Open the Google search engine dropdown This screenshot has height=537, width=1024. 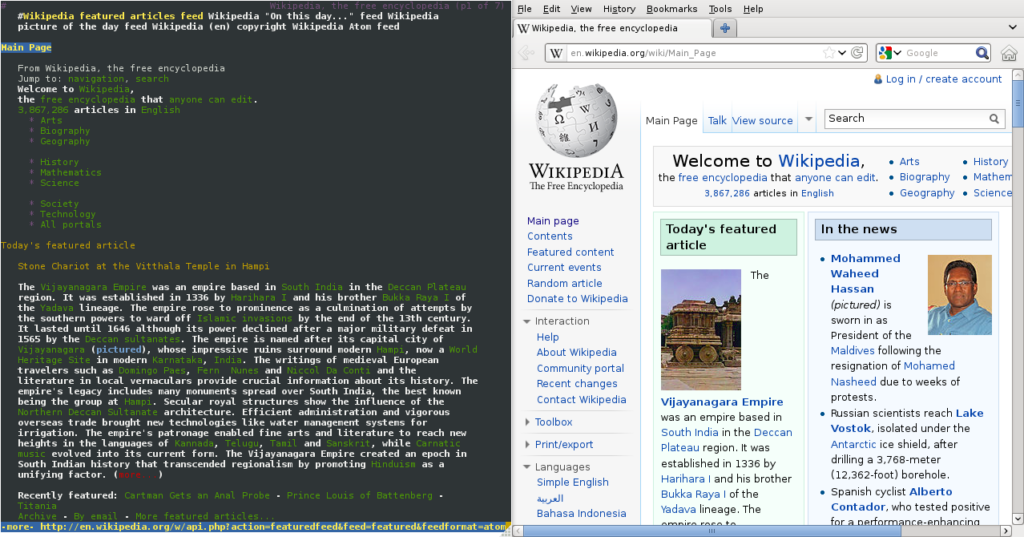pyautogui.click(x=889, y=53)
